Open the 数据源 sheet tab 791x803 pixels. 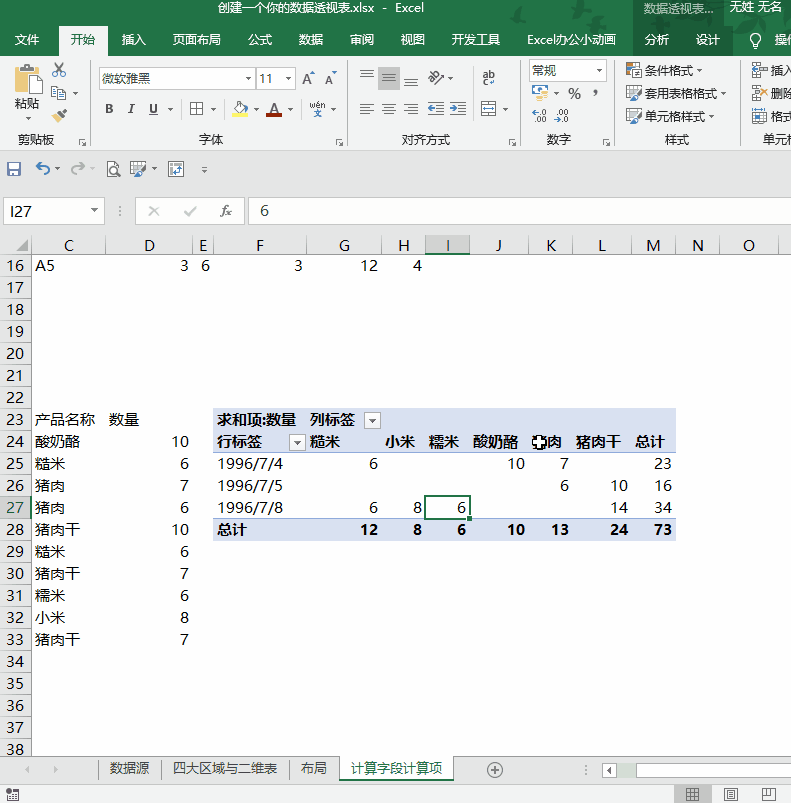(x=130, y=768)
